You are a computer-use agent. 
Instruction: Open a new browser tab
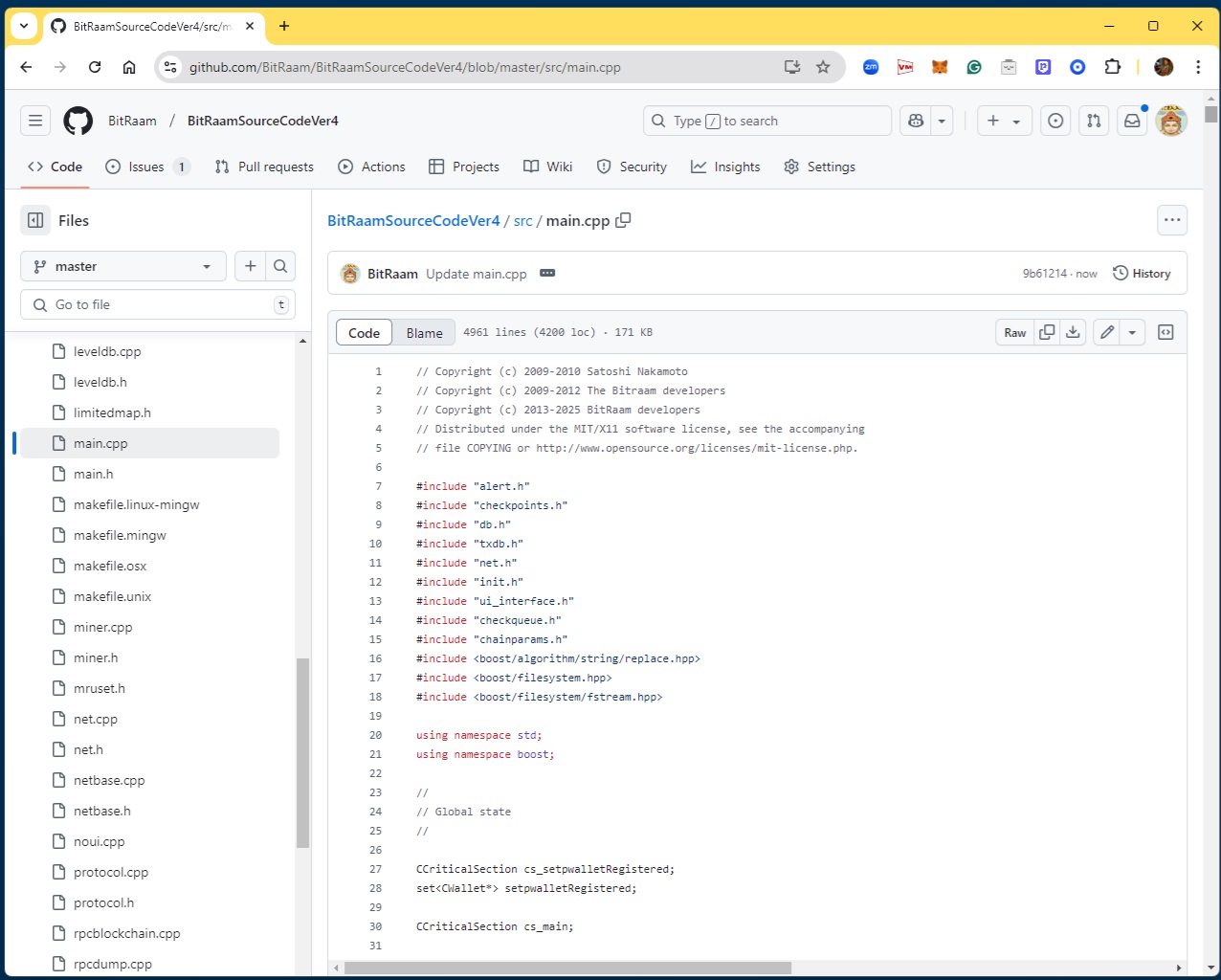coord(284,26)
